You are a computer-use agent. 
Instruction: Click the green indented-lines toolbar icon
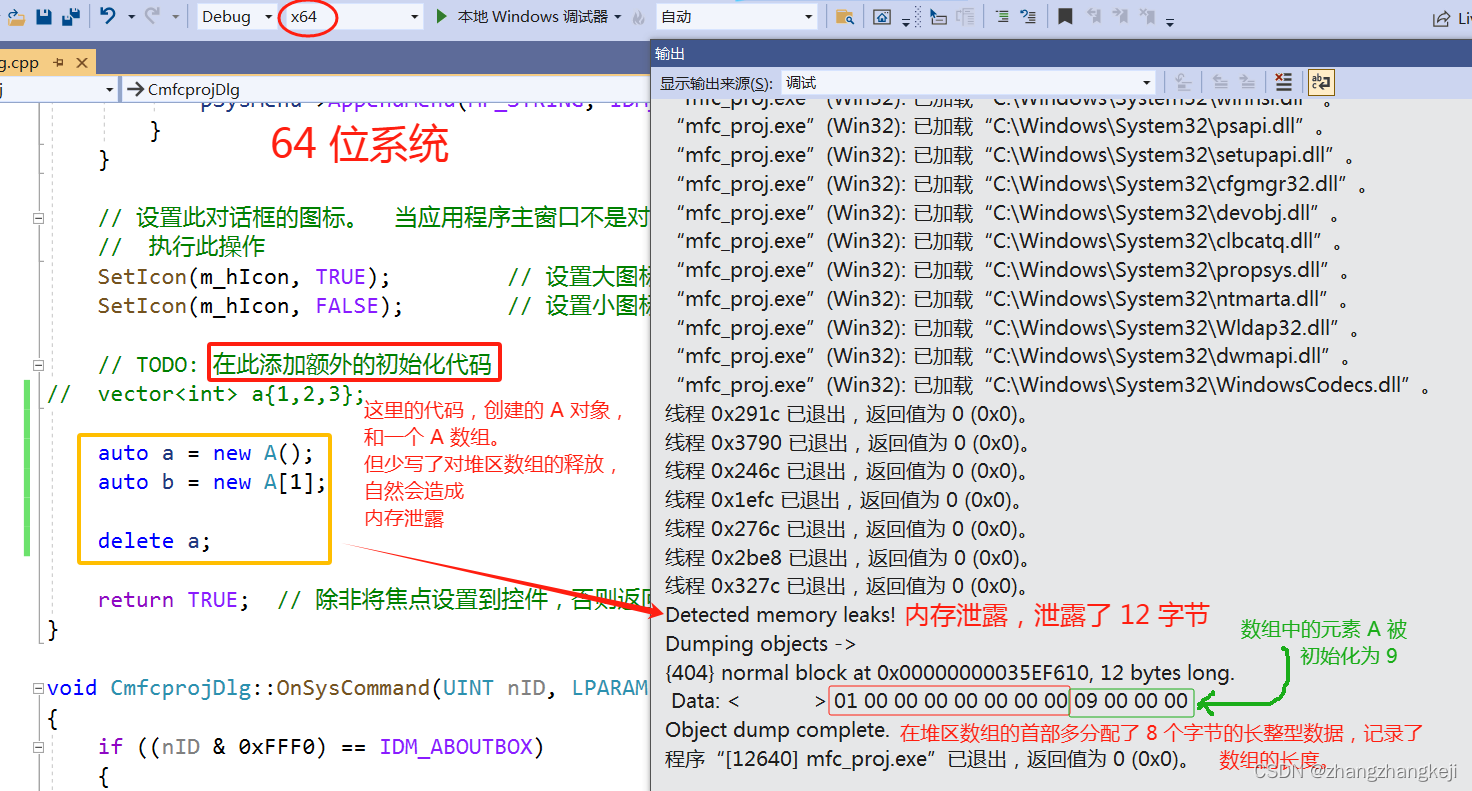click(x=1002, y=17)
